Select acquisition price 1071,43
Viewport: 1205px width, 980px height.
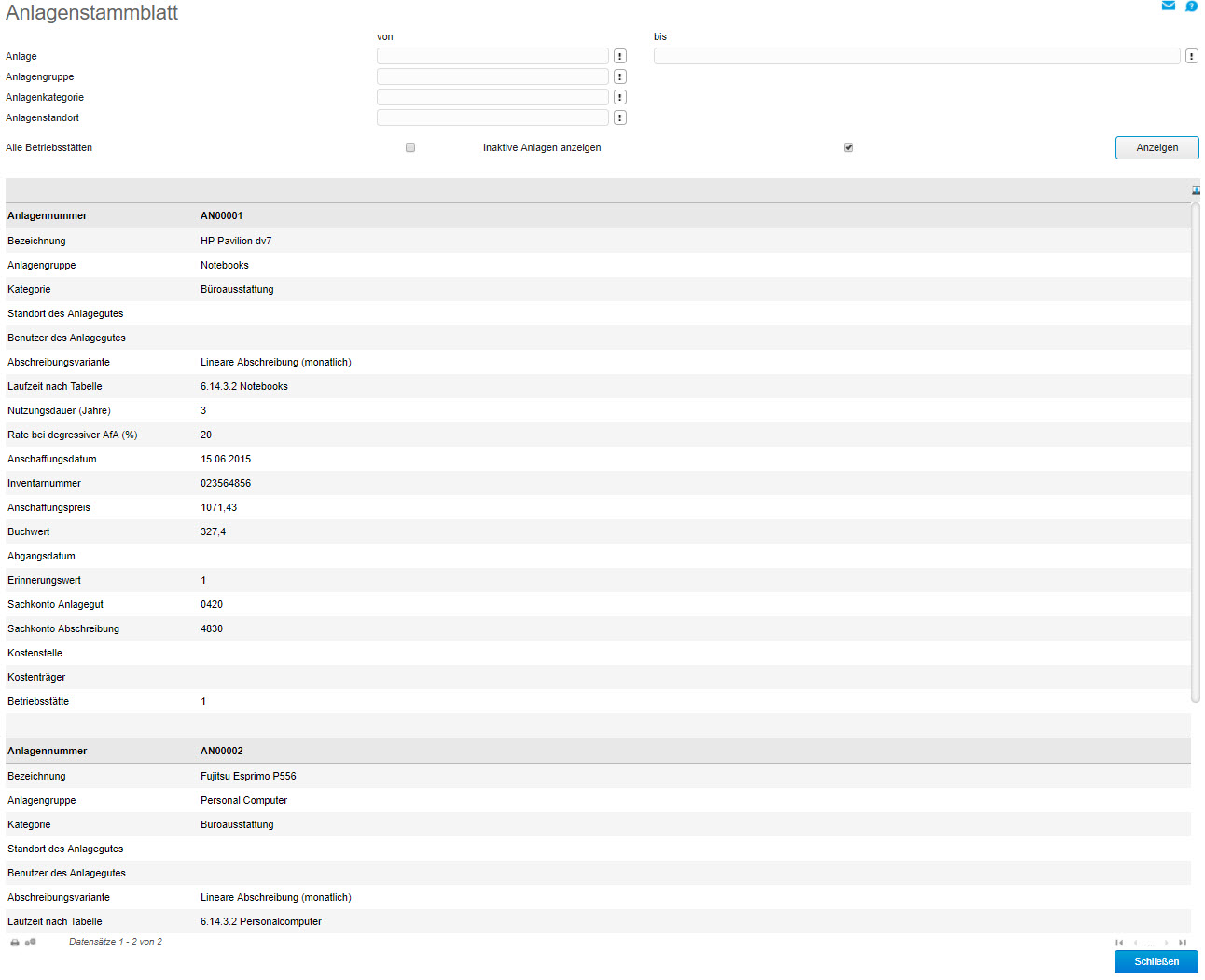(219, 507)
